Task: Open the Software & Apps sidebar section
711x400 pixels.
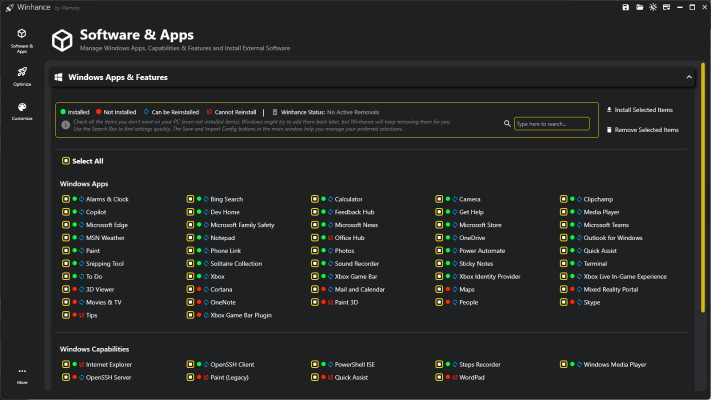Action: [22, 41]
